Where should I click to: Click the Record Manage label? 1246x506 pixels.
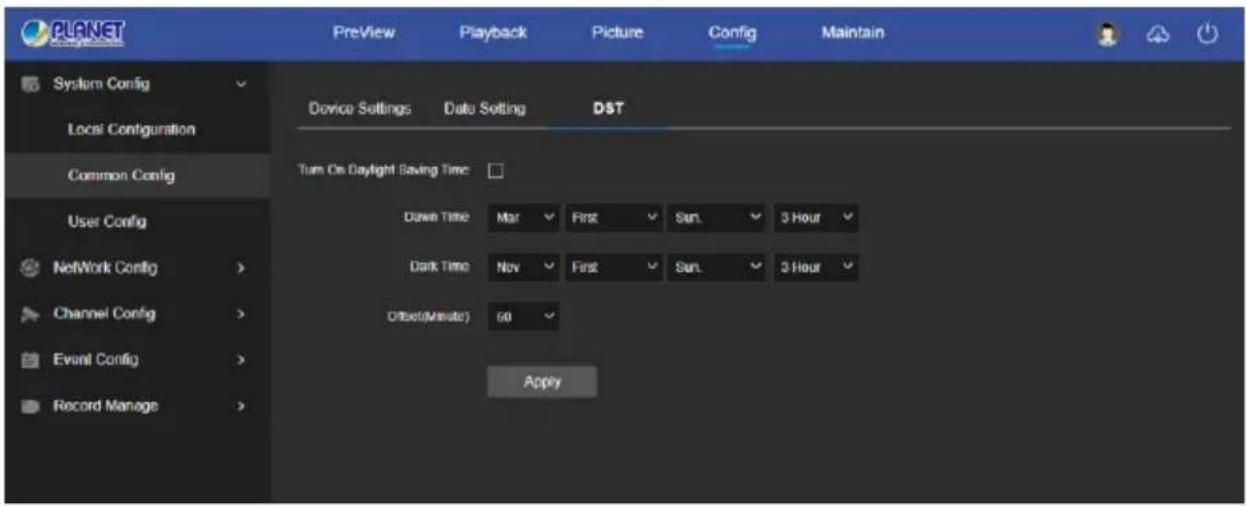(x=105, y=406)
